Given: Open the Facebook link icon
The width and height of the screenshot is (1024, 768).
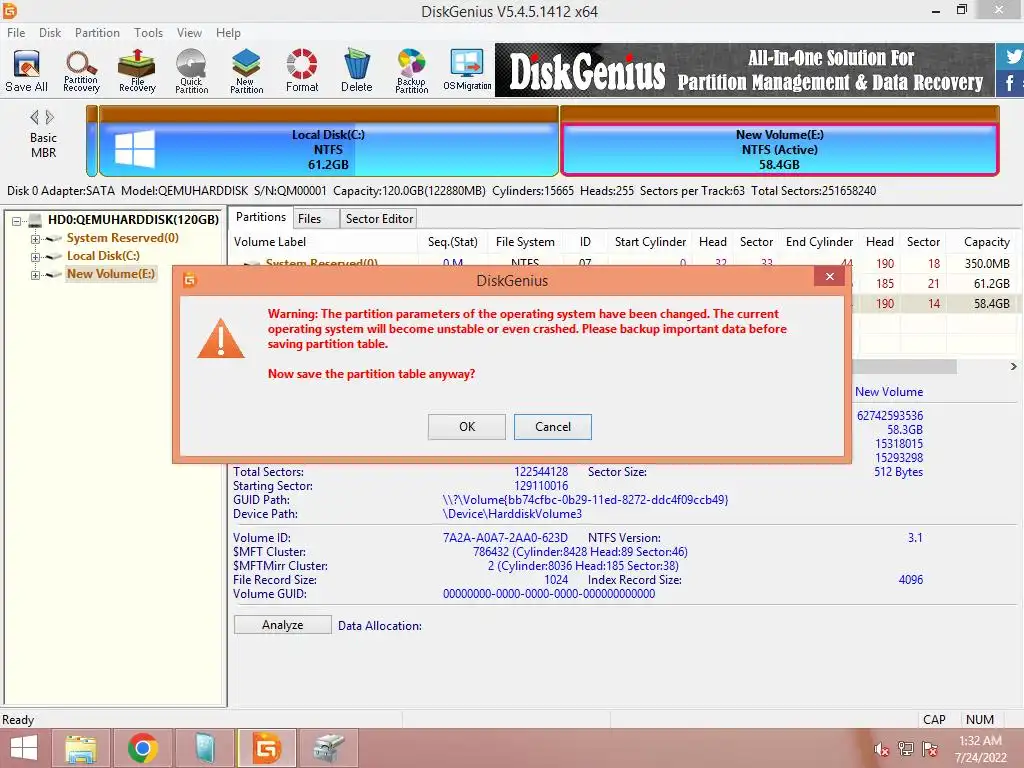Looking at the screenshot, I should tap(1011, 84).
